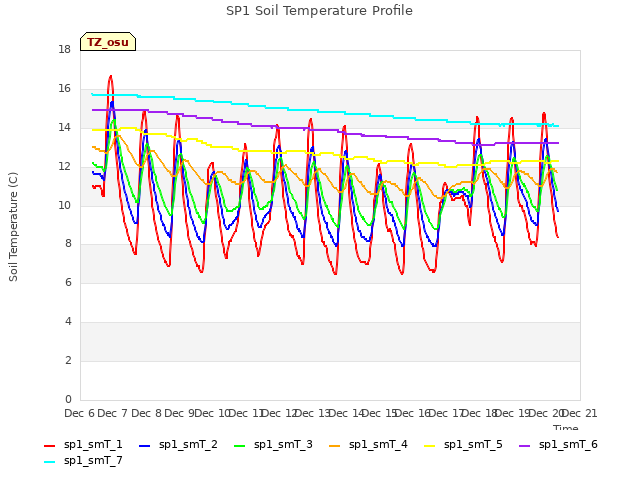
Task: Click the green sp1_smT_3 legend swatch
Action: [x=240, y=446]
